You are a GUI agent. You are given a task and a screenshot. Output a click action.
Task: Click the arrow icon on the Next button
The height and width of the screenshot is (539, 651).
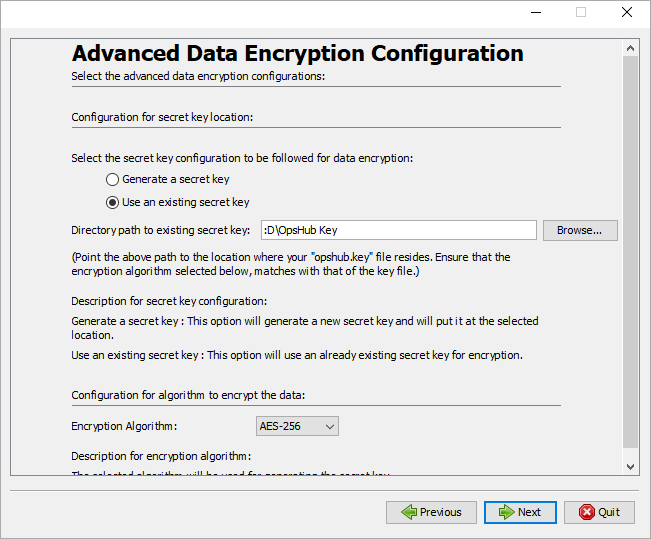pyautogui.click(x=506, y=512)
